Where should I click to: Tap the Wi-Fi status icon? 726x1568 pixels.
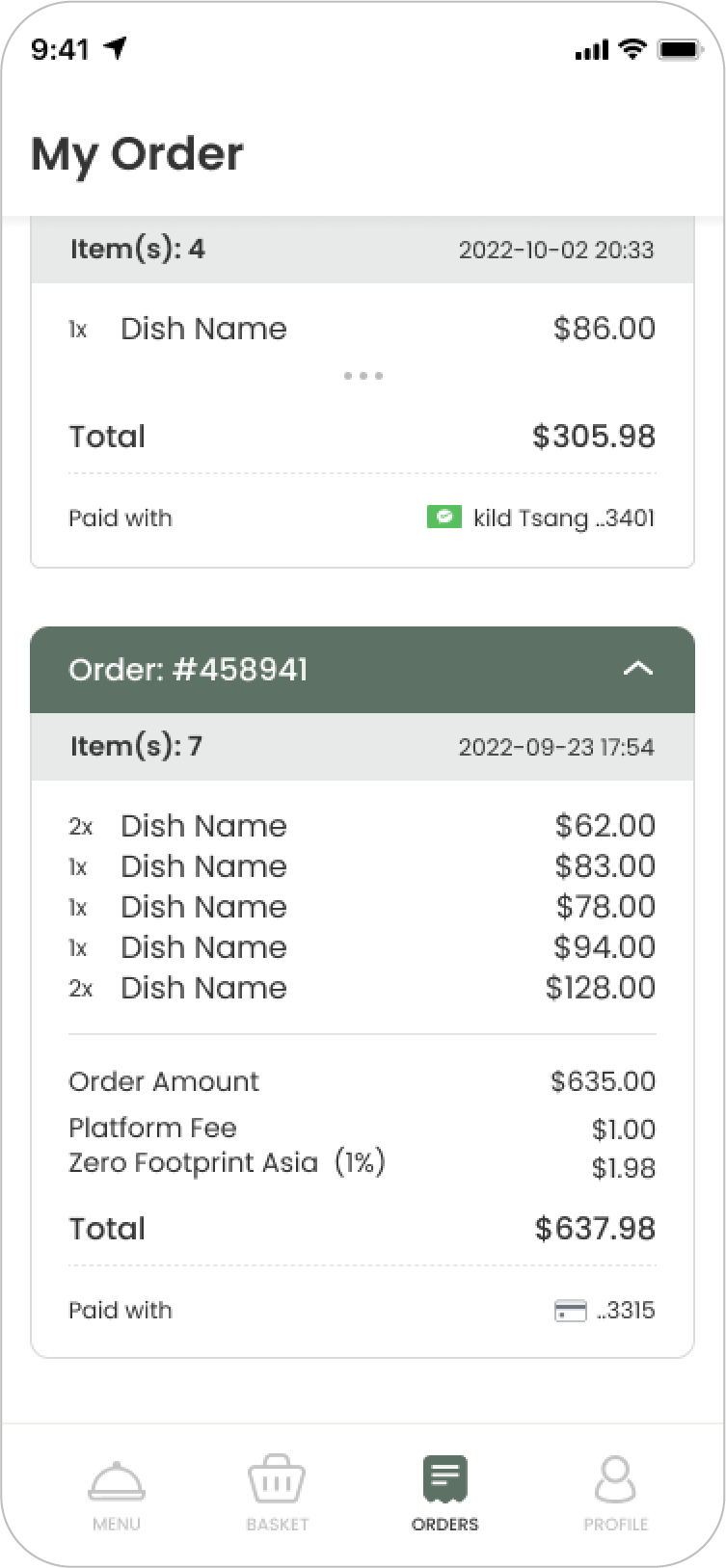tap(632, 49)
